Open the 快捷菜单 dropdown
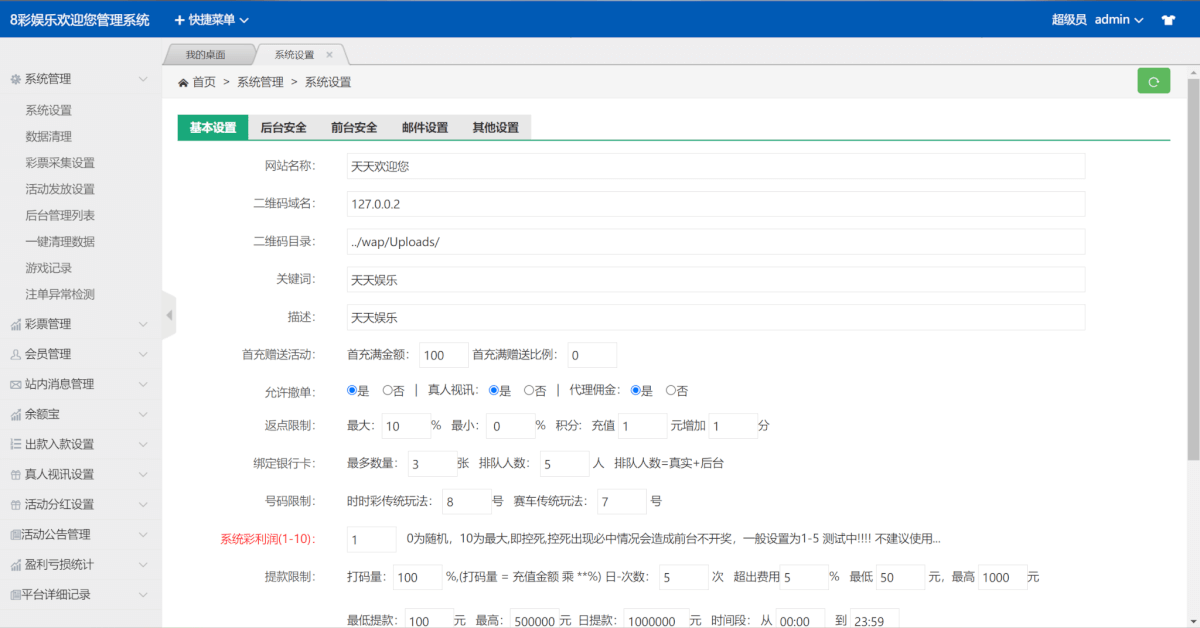 211,20
